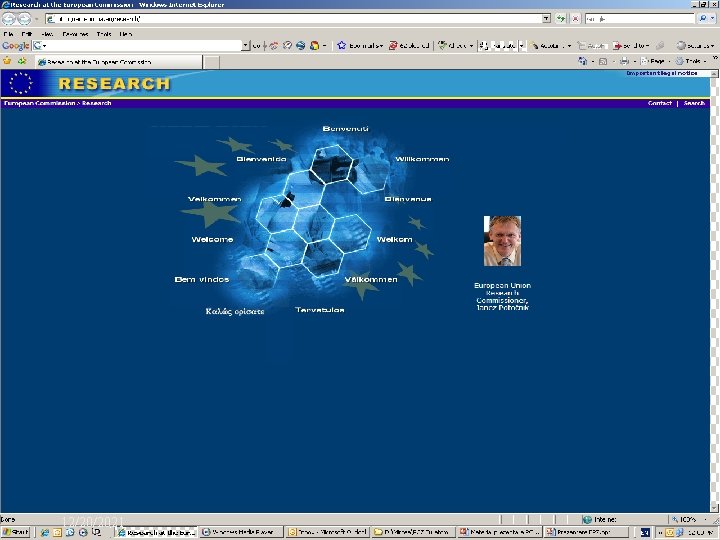Screen dimensions: 720x540
Task: Open the File menu
Action: [8, 34]
